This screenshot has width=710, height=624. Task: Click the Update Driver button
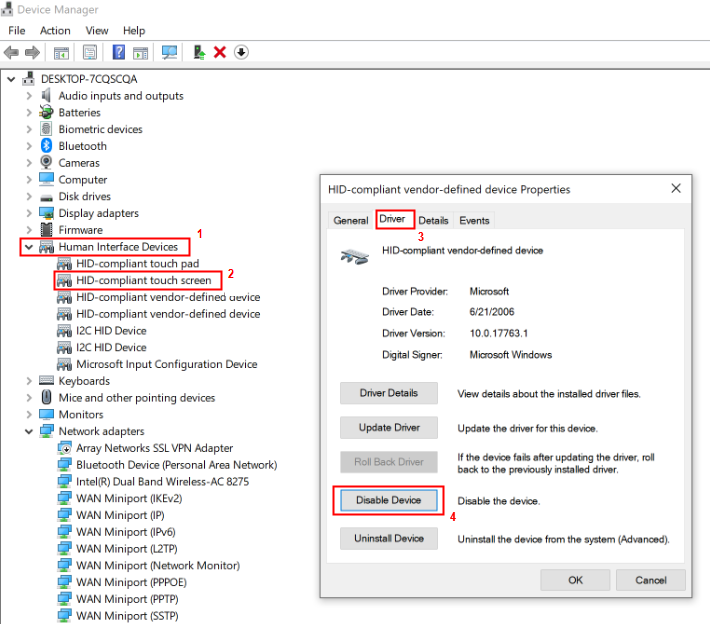(x=388, y=428)
